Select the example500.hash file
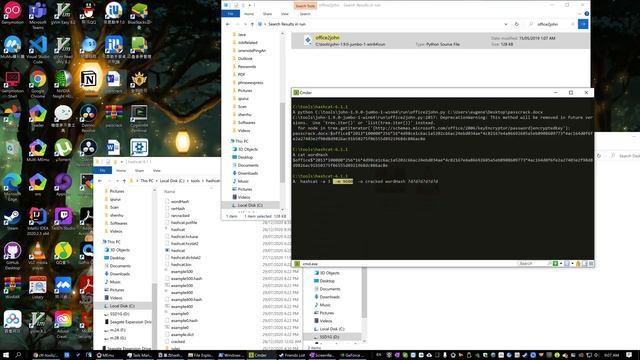 point(186,278)
